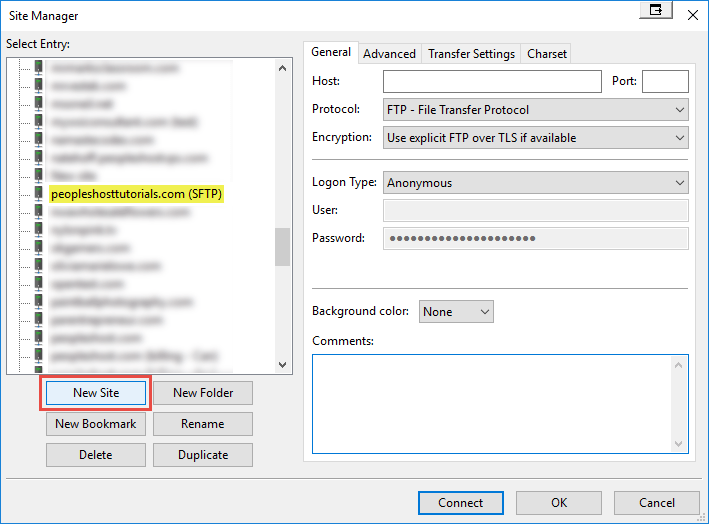Viewport: 709px width, 524px height.
Task: Duplicate the selected site entry
Action: click(202, 455)
